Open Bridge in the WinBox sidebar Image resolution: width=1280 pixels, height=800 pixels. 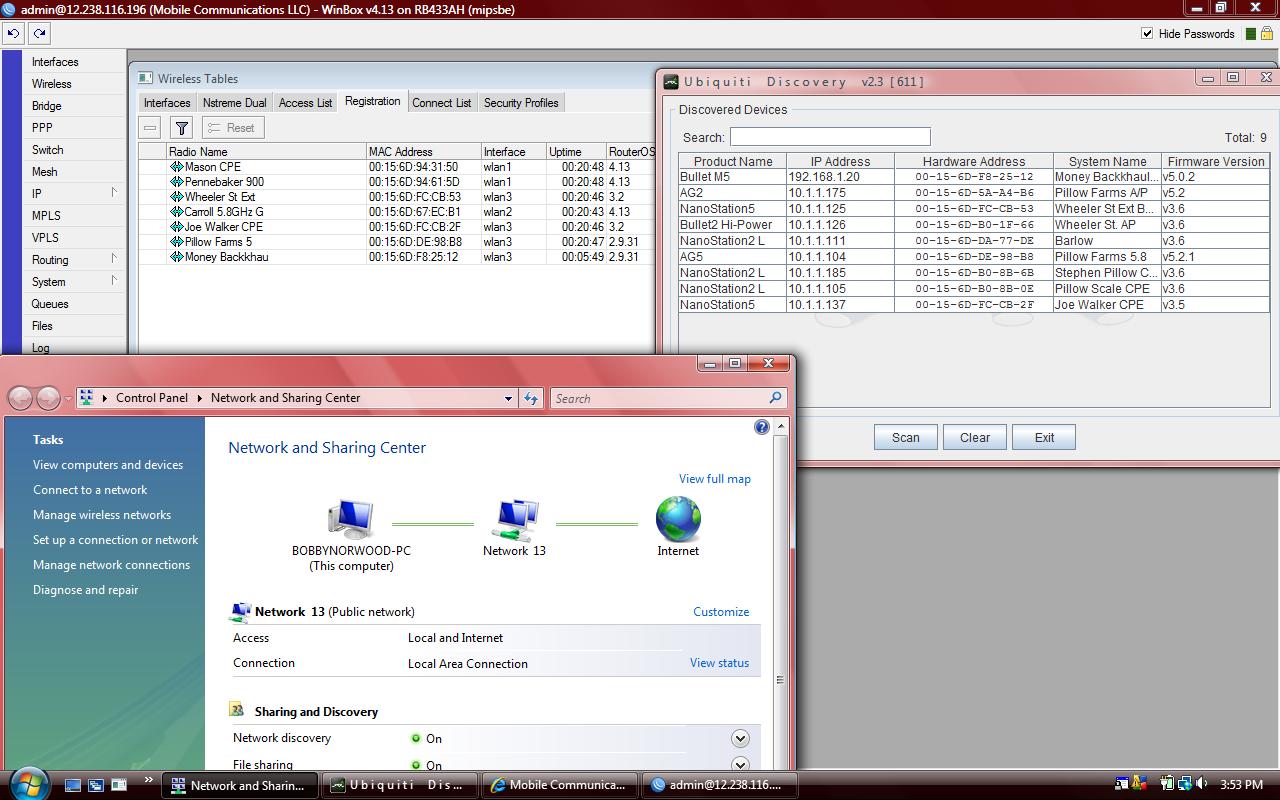click(47, 106)
